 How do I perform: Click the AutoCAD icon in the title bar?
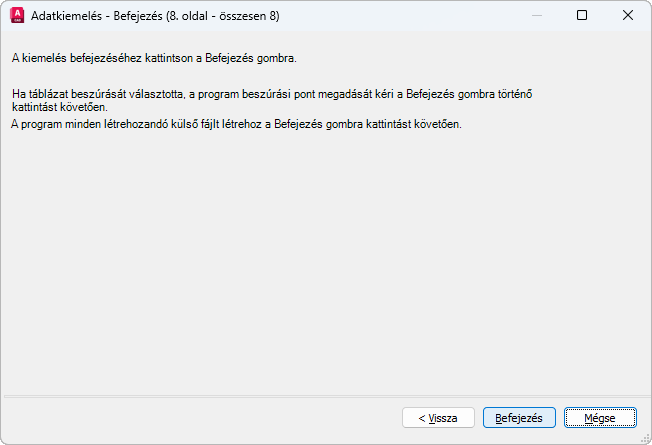[16, 16]
